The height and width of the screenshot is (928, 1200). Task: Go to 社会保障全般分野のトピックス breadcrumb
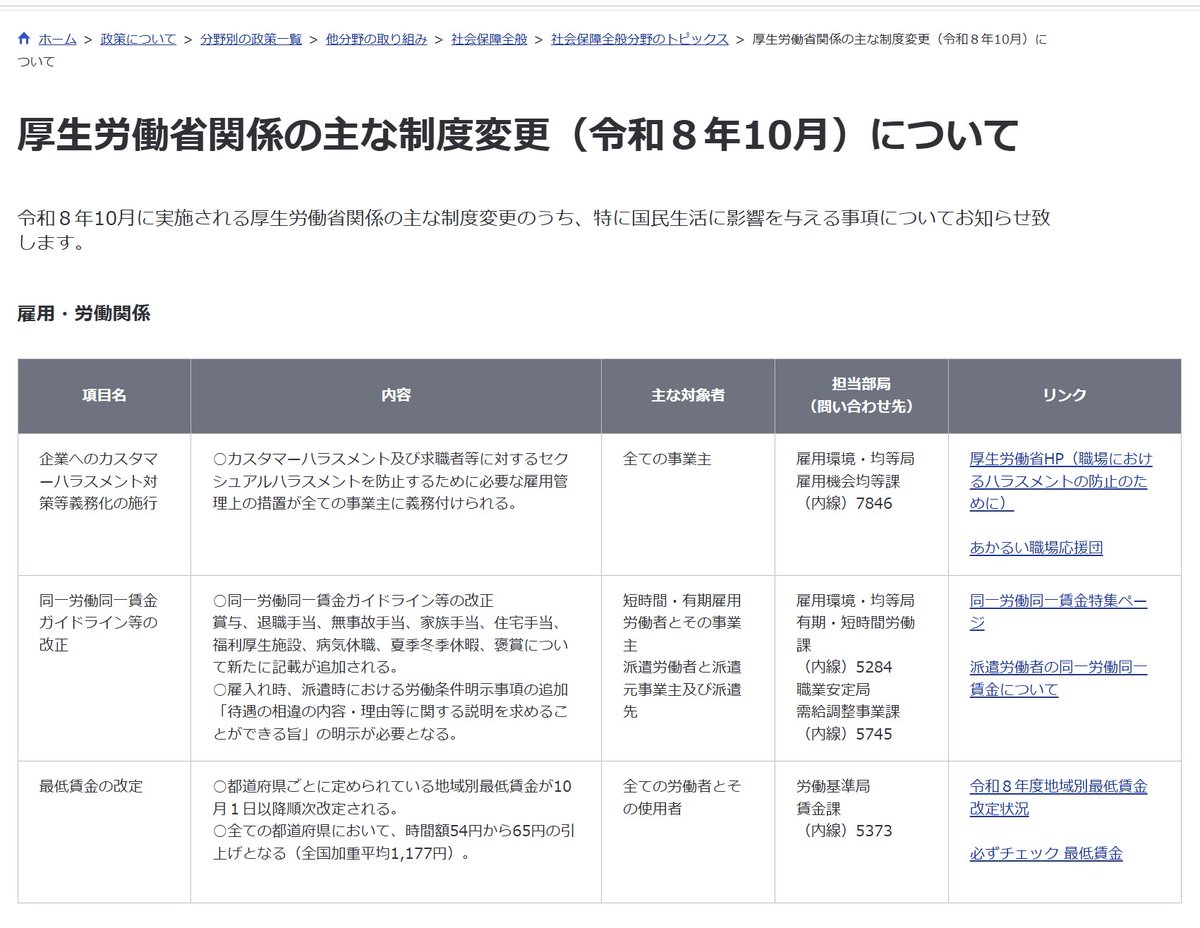(640, 39)
